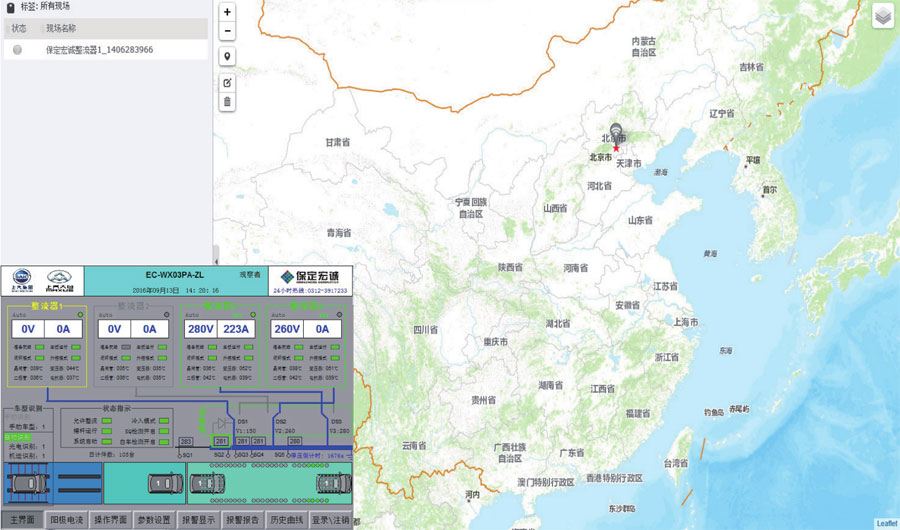Open the 主界面 tab
The height and width of the screenshot is (530, 900).
(x=22, y=520)
